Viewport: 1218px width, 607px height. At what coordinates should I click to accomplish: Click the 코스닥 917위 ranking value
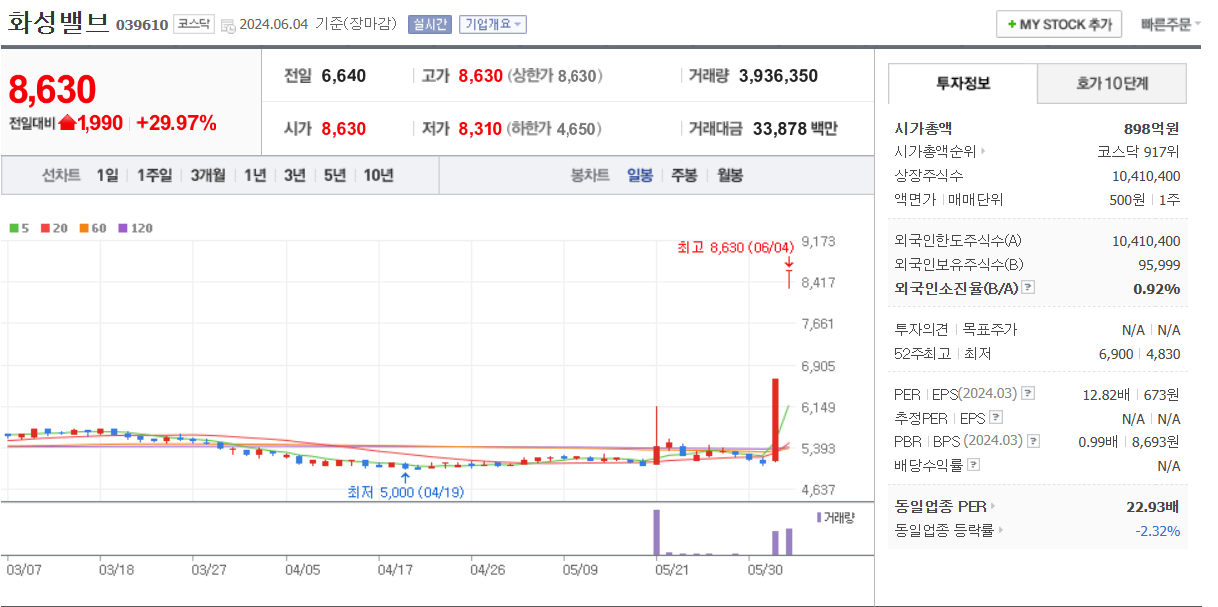tap(1138, 152)
